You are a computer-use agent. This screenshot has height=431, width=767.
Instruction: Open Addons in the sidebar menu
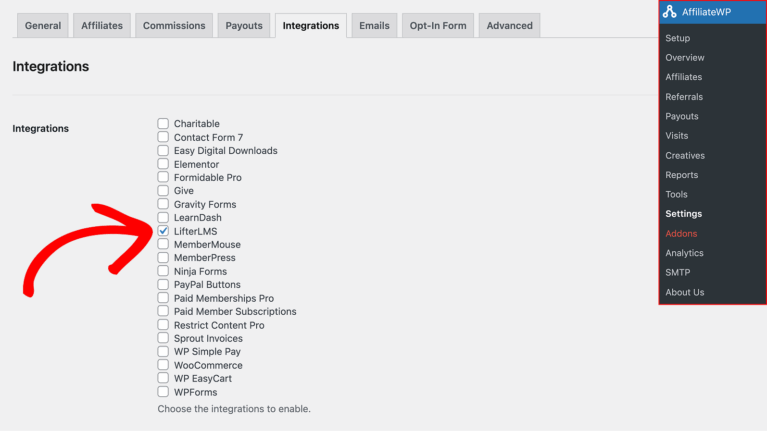[681, 234]
